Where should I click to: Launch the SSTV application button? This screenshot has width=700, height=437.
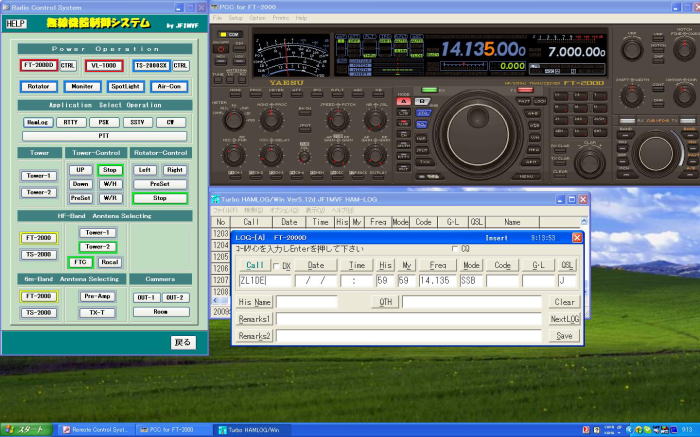(x=138, y=122)
